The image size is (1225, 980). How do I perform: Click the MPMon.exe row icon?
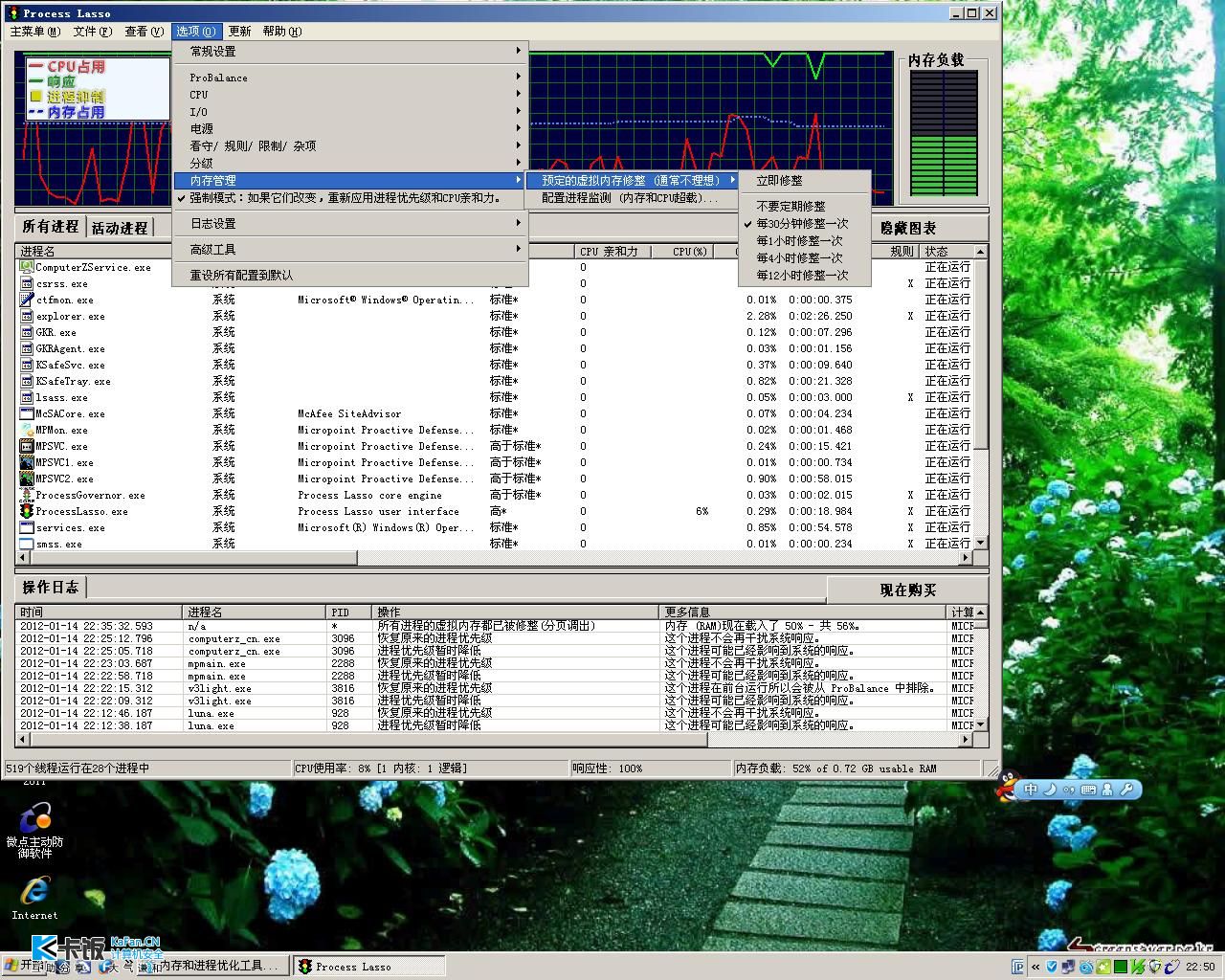coord(27,430)
